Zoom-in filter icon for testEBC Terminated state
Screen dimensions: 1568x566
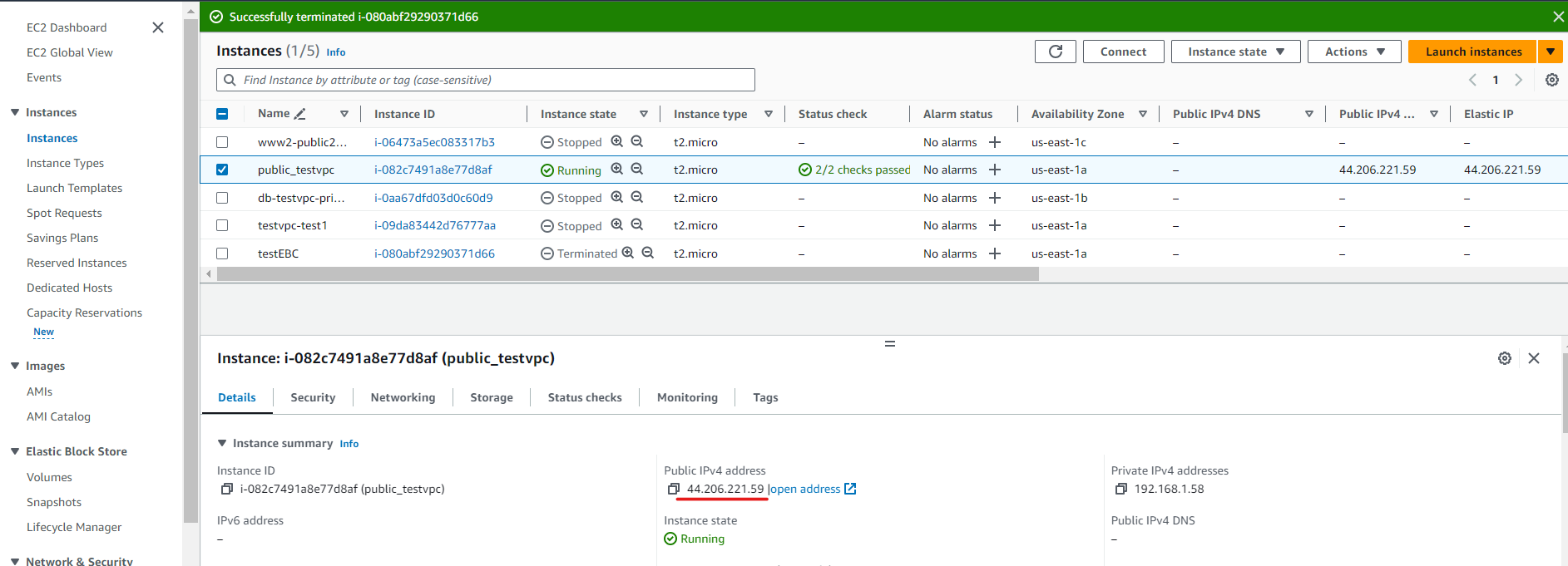point(628,253)
